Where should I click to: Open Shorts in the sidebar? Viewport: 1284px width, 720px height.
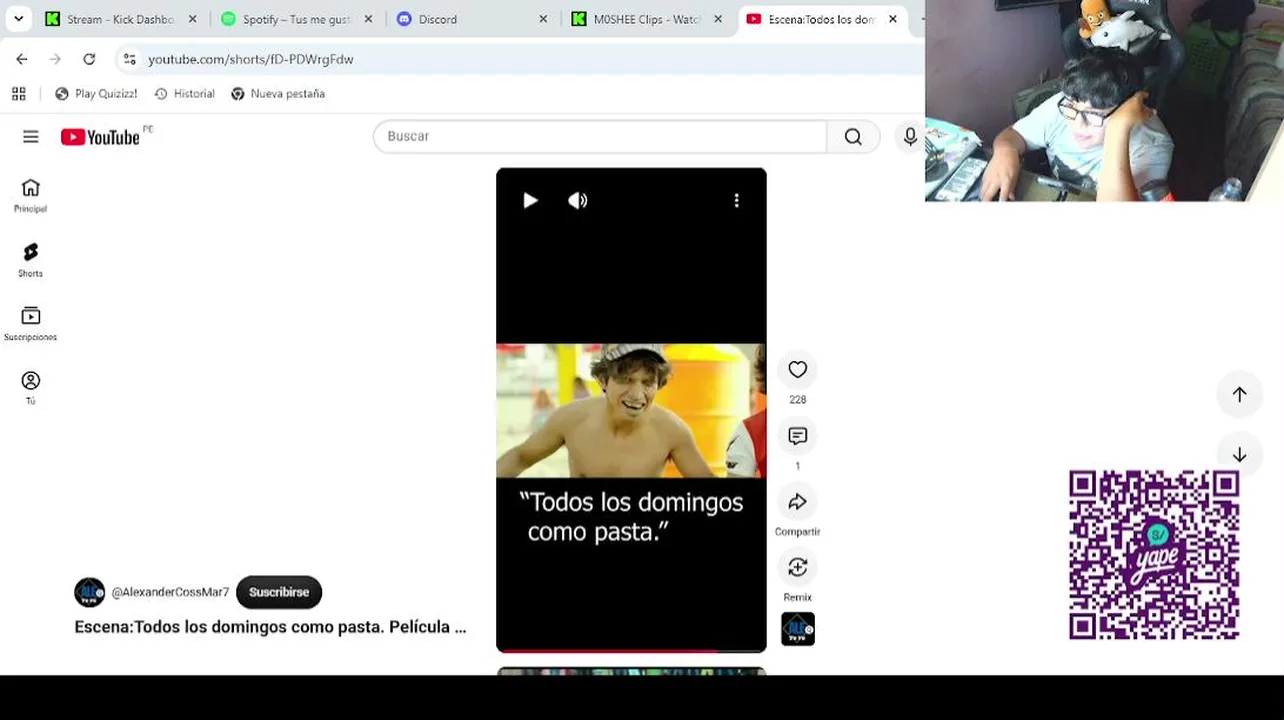point(31,260)
